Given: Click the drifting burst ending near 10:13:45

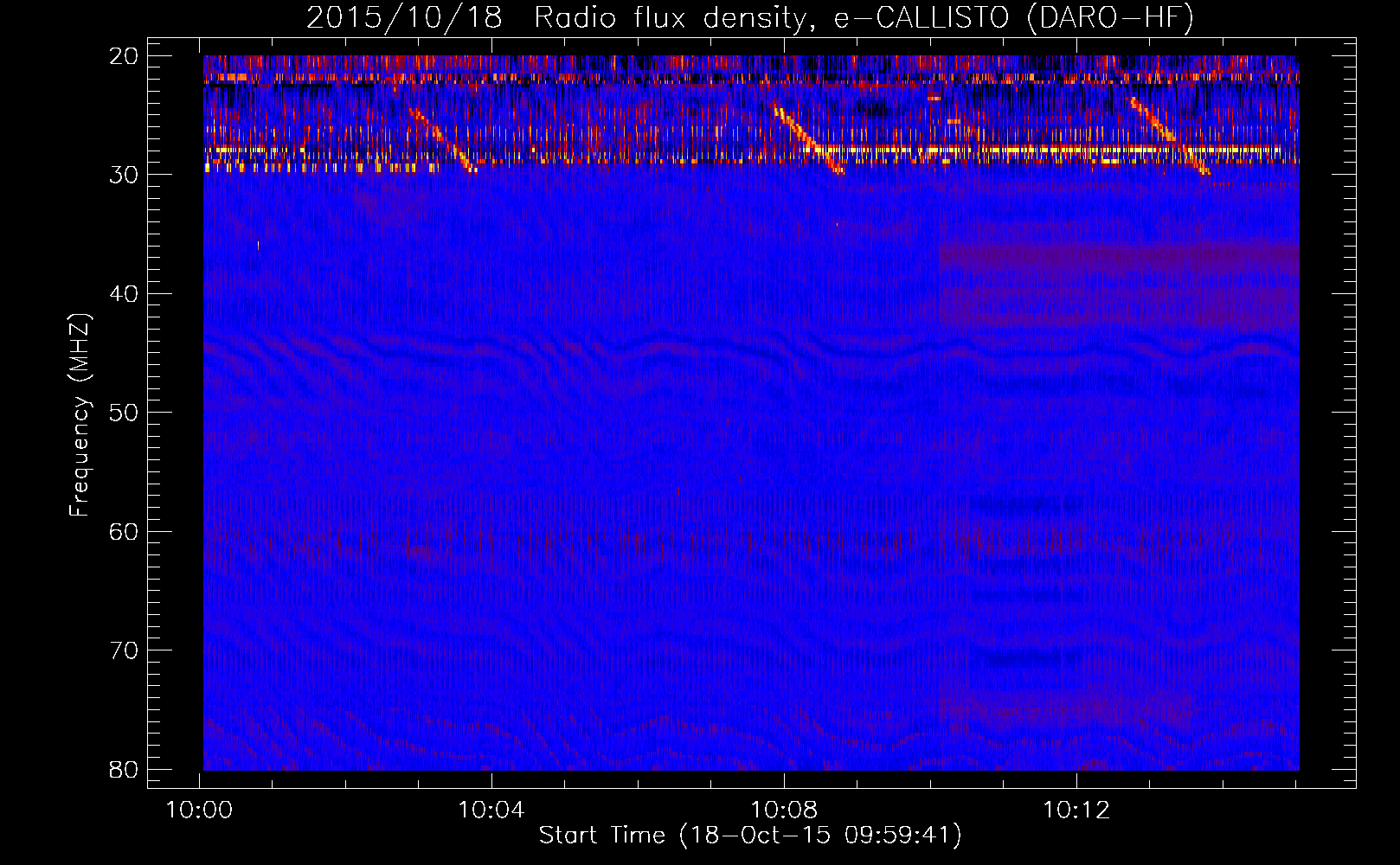Looking at the screenshot, I should [1168, 135].
